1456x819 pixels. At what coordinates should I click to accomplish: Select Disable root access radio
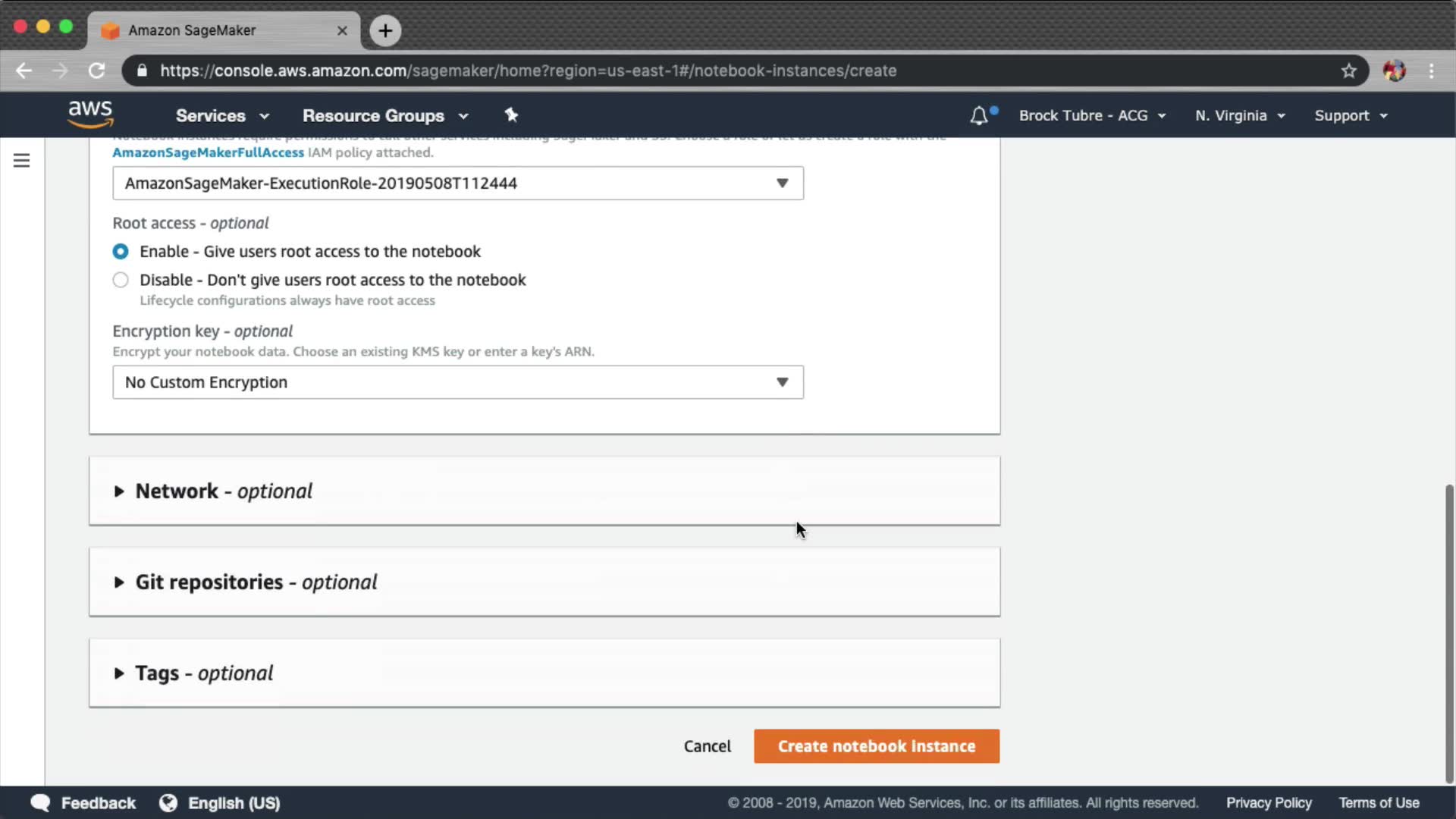pos(121,280)
